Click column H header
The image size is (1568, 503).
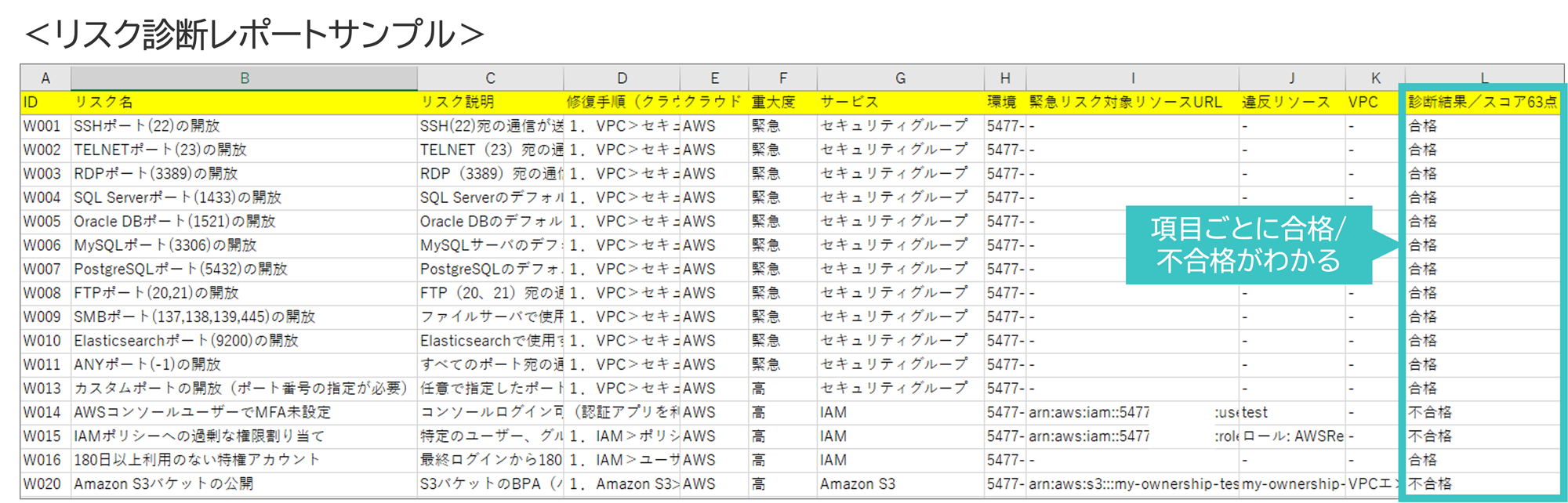1005,78
